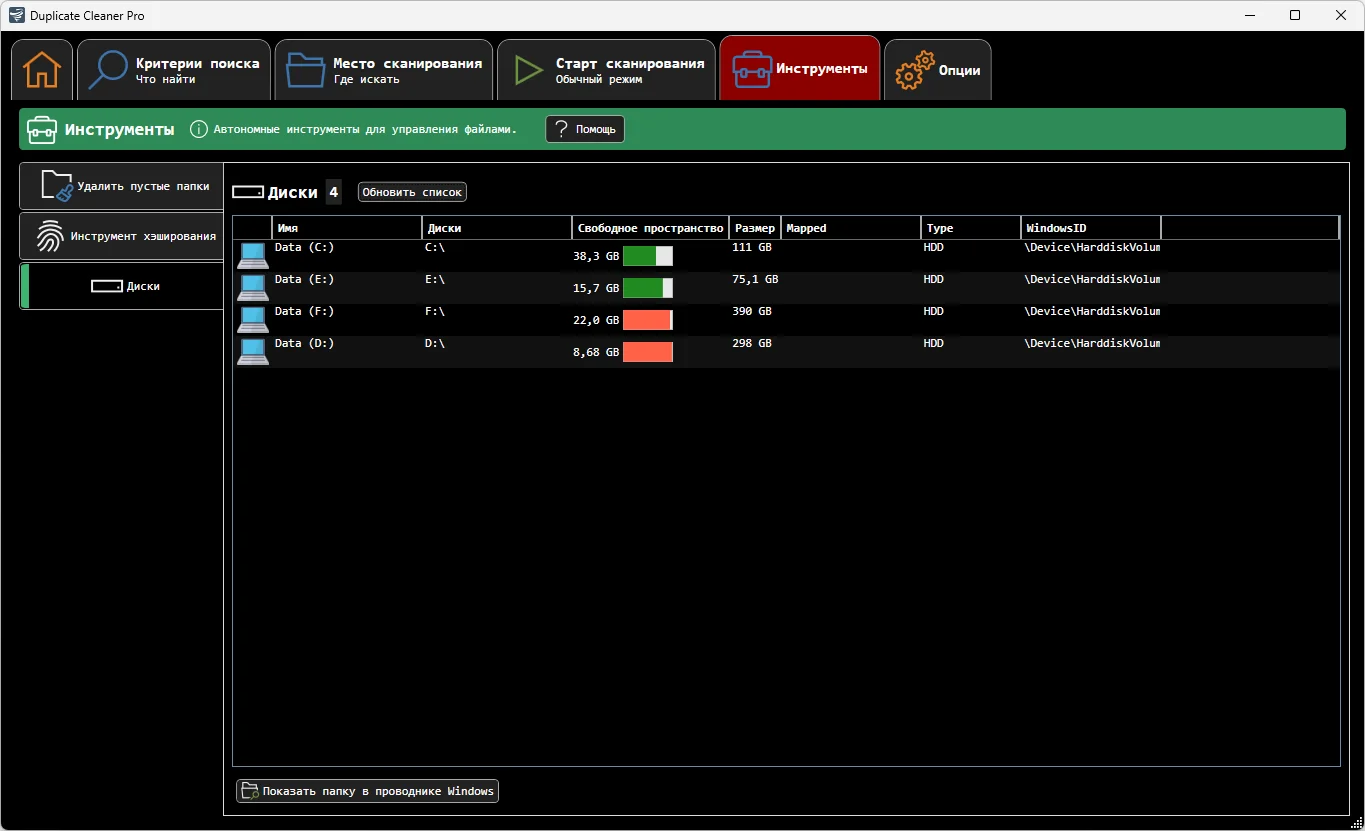Click the computer icon for Data (F:)
The image size is (1365, 831).
pyautogui.click(x=252, y=319)
